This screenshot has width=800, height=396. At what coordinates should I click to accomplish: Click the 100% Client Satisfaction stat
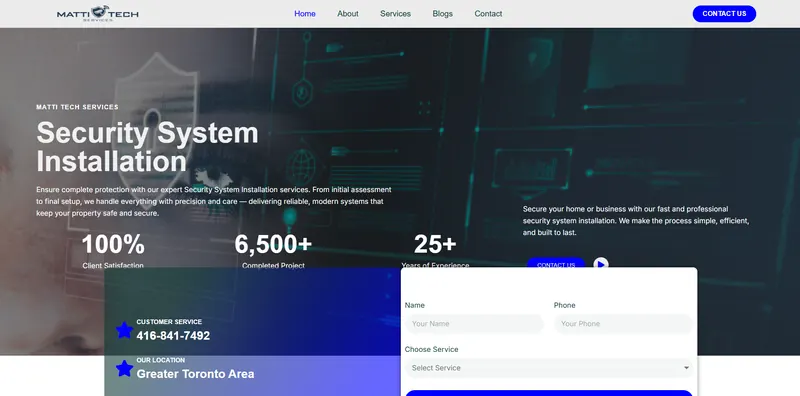coord(113,251)
